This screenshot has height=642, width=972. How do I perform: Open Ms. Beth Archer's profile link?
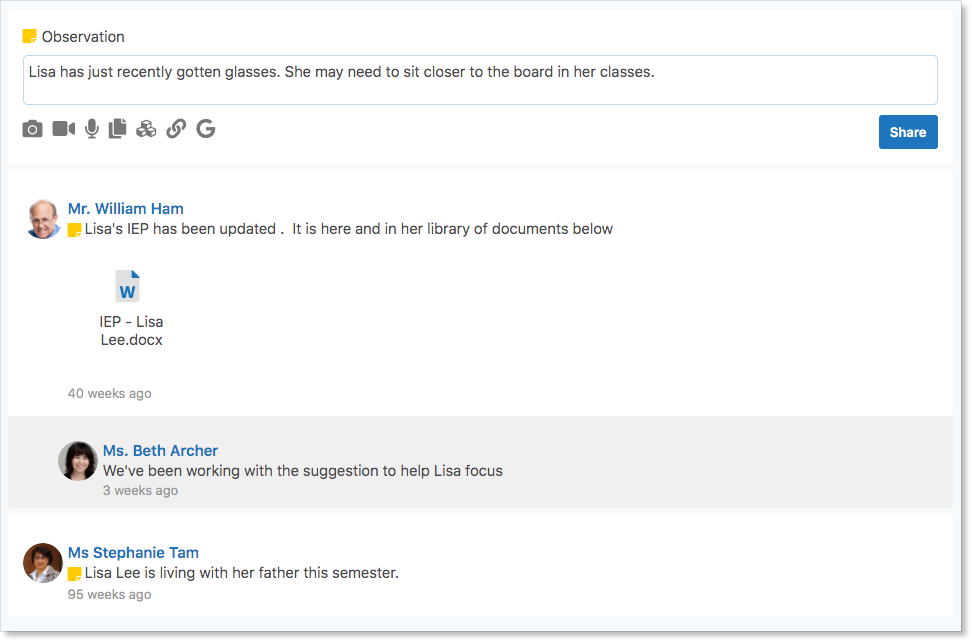tap(160, 451)
